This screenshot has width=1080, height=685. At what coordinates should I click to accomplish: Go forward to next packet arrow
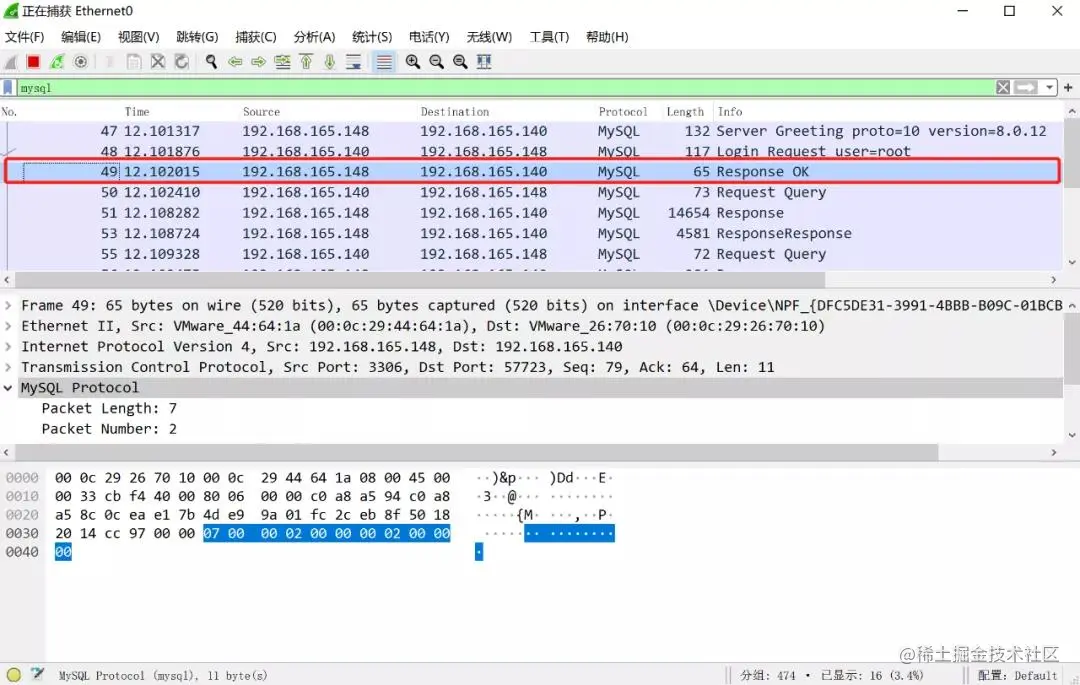(258, 62)
